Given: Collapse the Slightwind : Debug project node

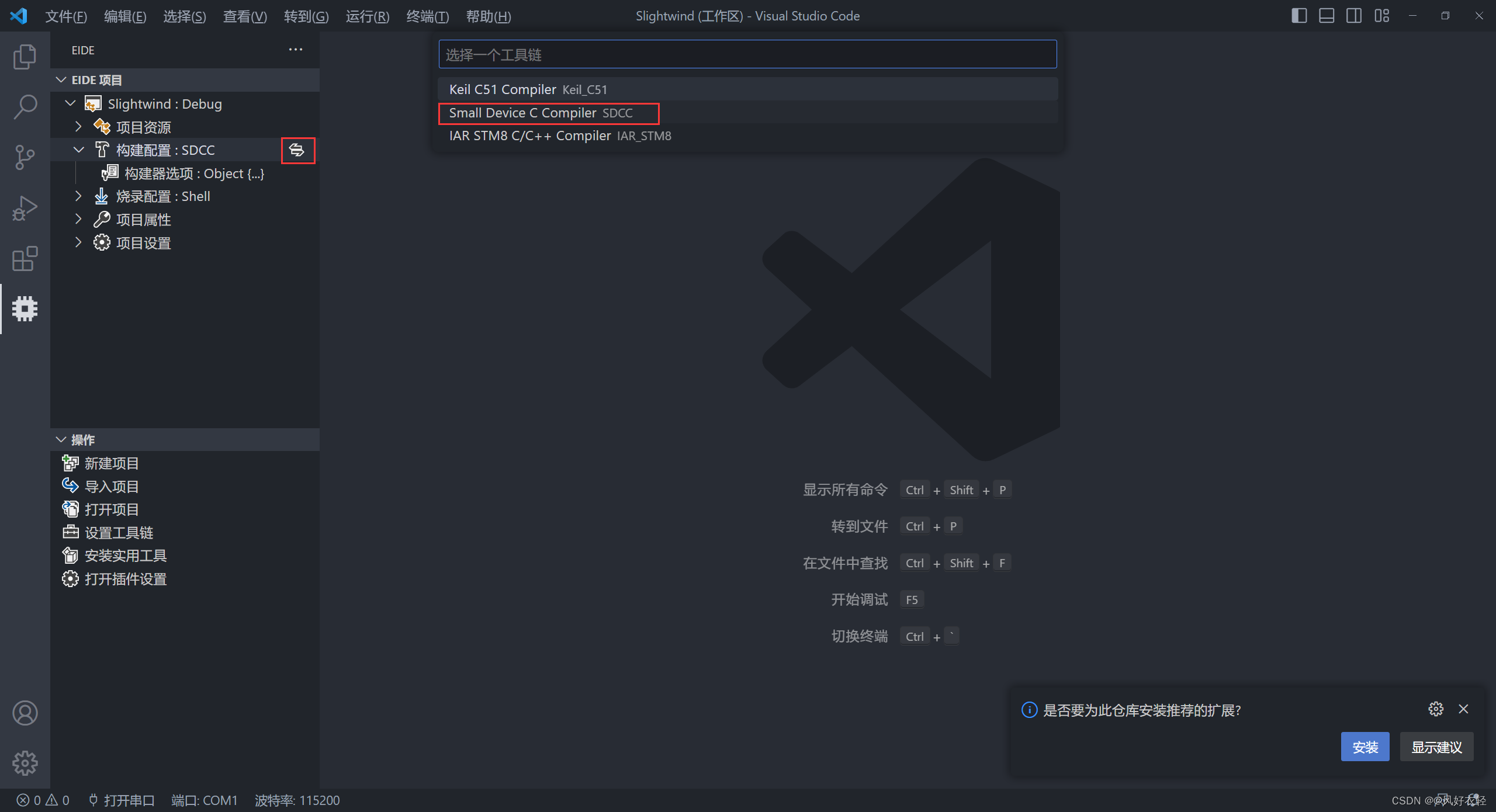Looking at the screenshot, I should pyautogui.click(x=70, y=103).
